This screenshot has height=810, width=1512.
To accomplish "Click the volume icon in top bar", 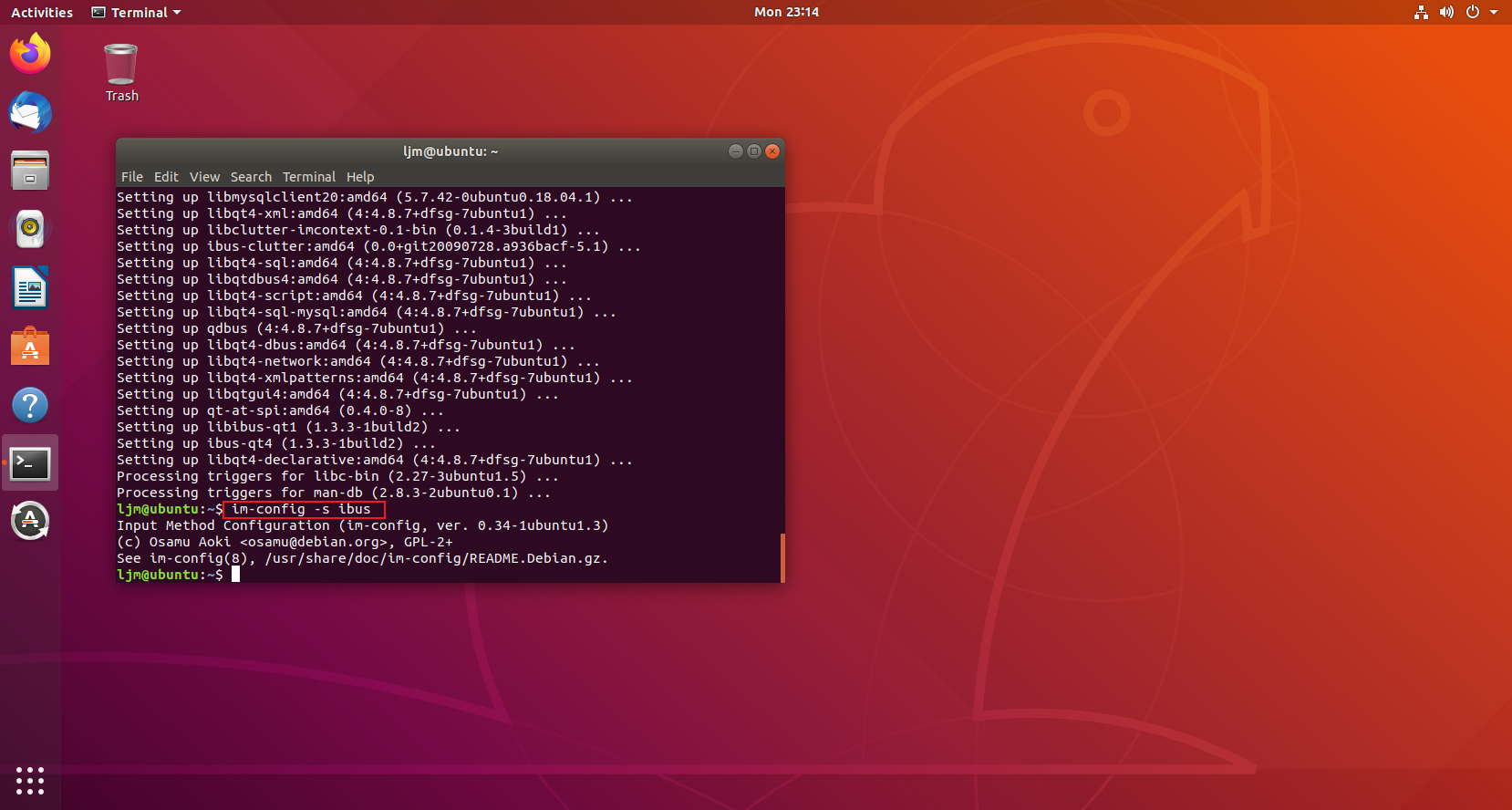I will coord(1446,12).
